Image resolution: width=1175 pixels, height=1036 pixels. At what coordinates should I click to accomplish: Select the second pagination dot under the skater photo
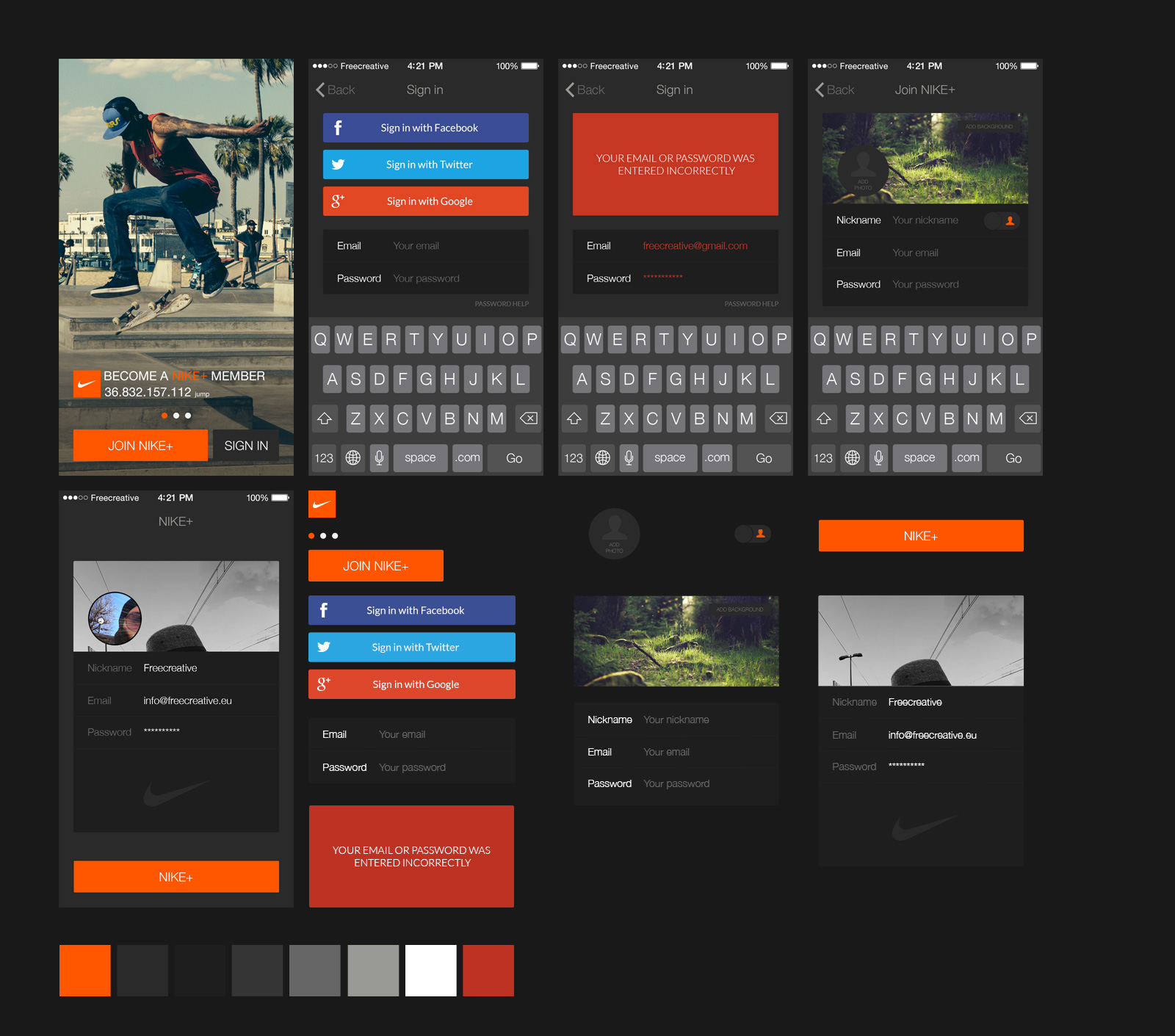pyautogui.click(x=176, y=415)
